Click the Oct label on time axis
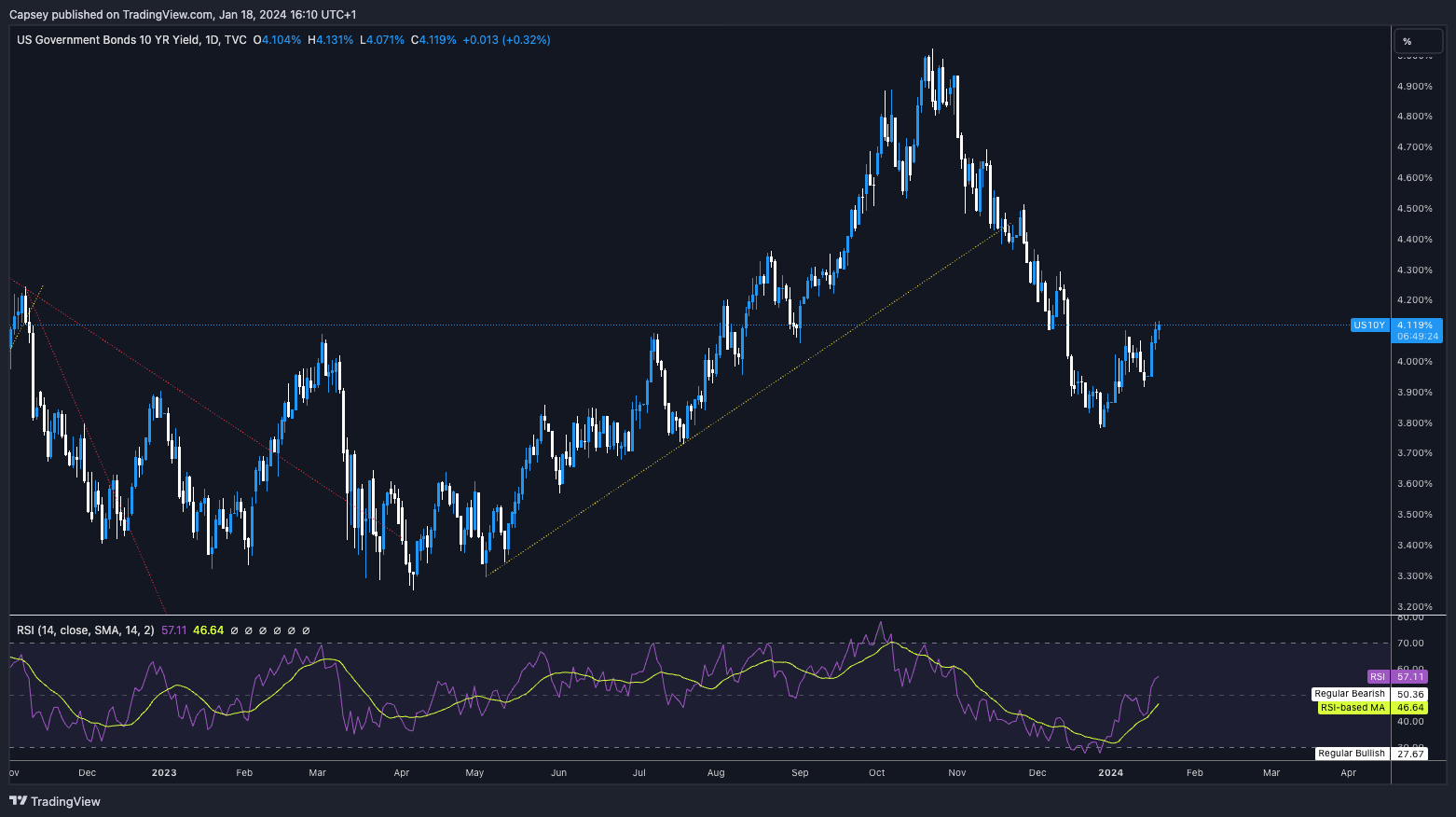The image size is (1456, 817). pos(876,772)
